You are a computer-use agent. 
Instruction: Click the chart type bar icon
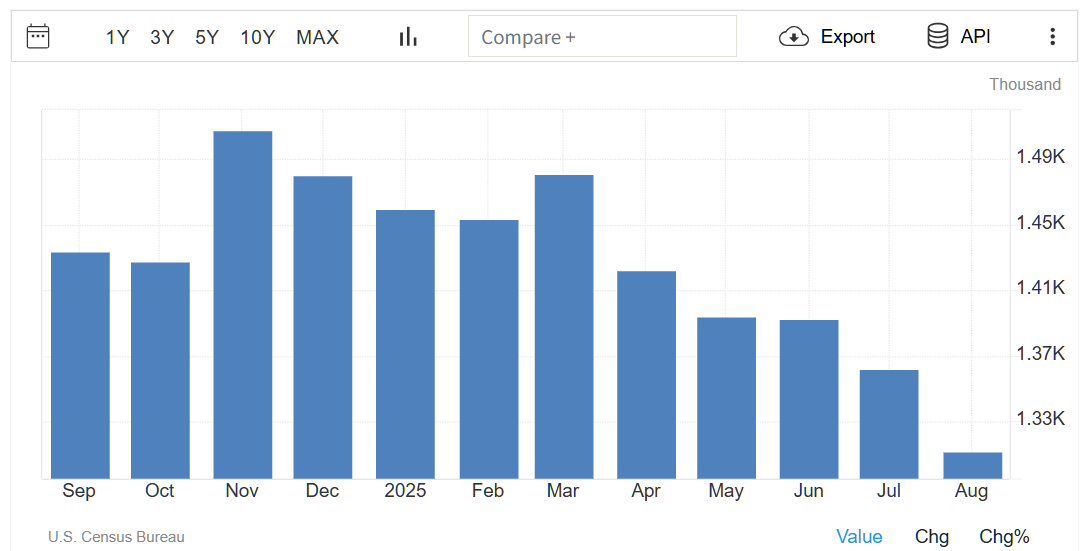point(407,37)
